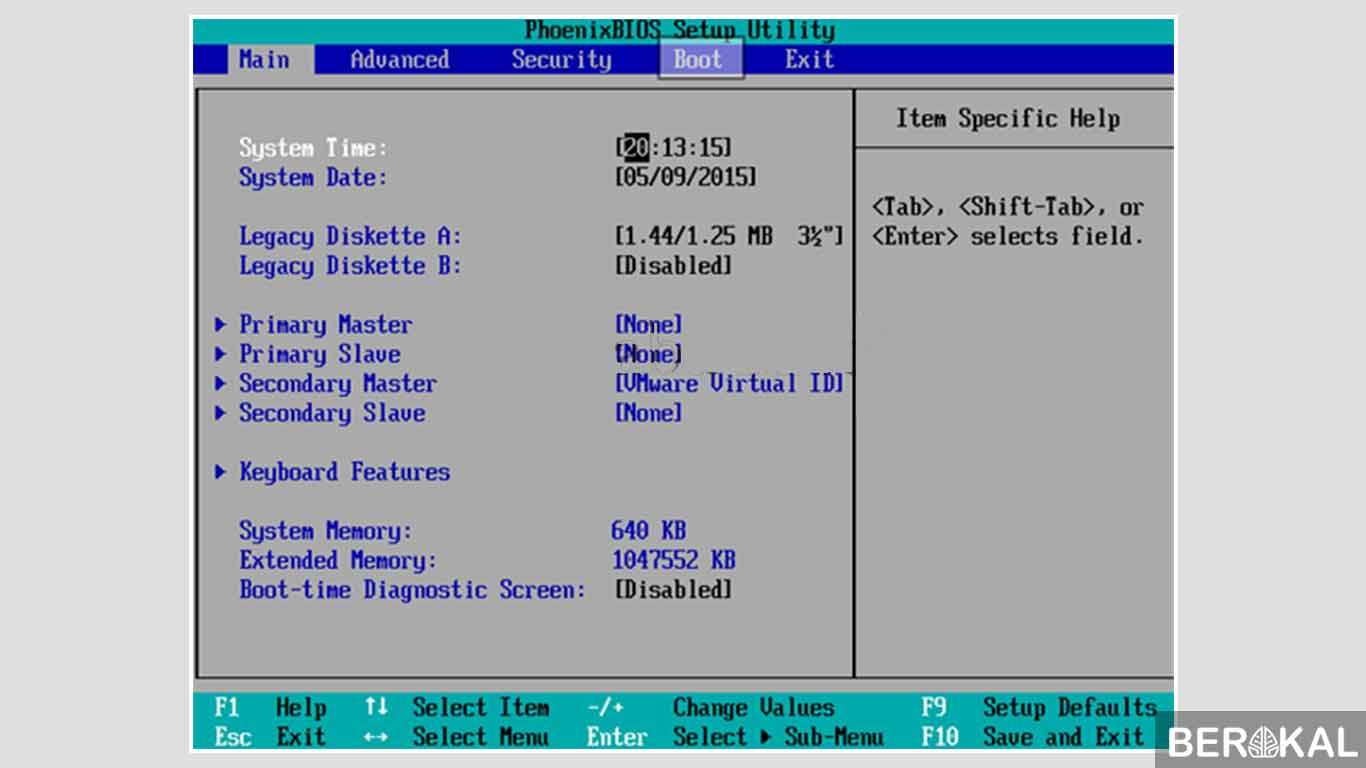
Task: Click the PhoenixBIOS Setup Utility title
Action: pos(680,30)
